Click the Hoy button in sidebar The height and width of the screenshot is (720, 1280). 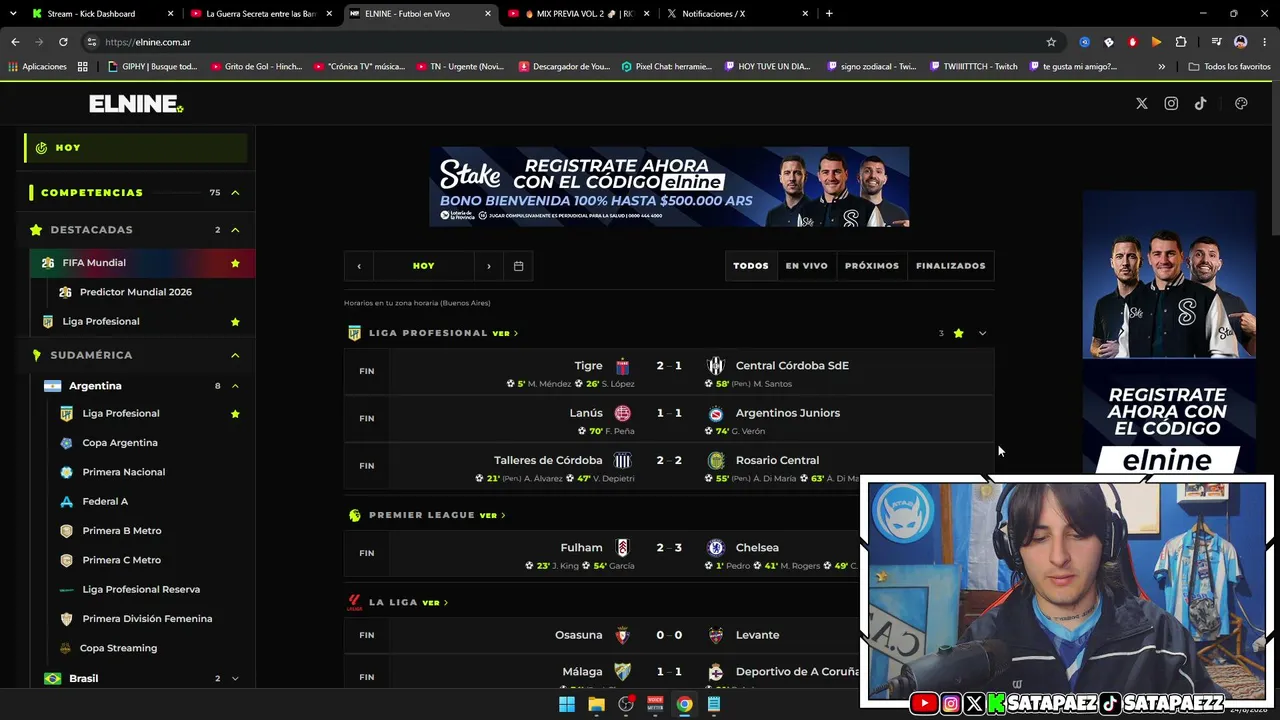pos(136,148)
